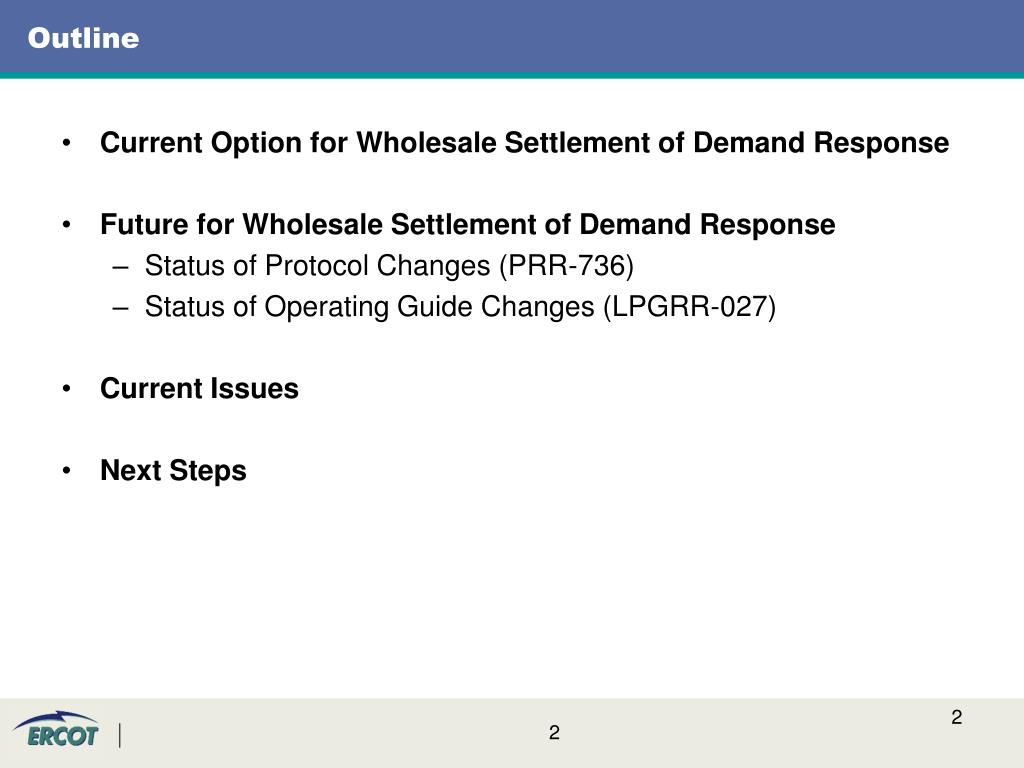Select the Status of Operating Guide Changes line

tap(460, 307)
